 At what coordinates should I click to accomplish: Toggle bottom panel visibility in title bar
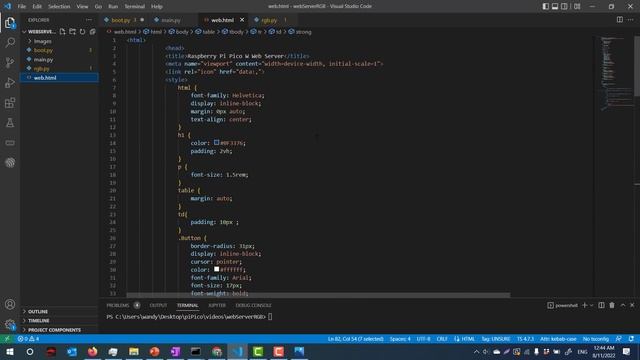[555, 6]
